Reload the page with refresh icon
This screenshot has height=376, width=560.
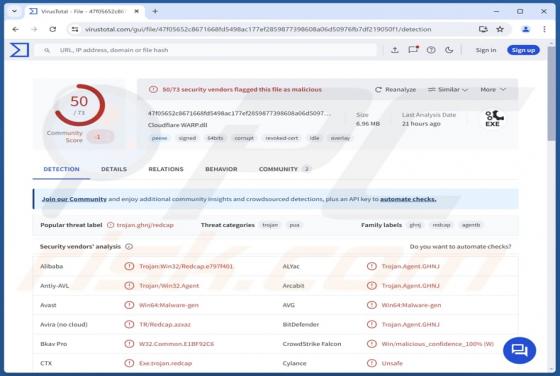tap(53, 29)
